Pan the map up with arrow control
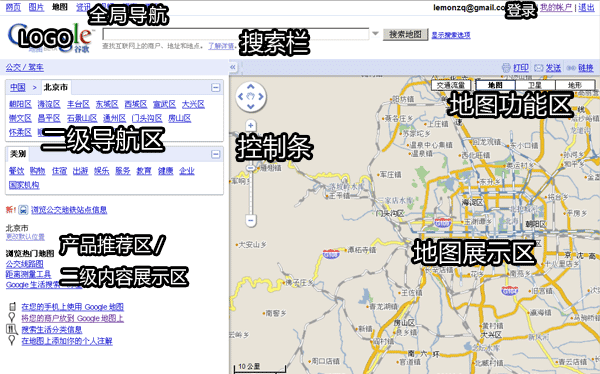Viewport: 600px width, 374px height. (251, 87)
